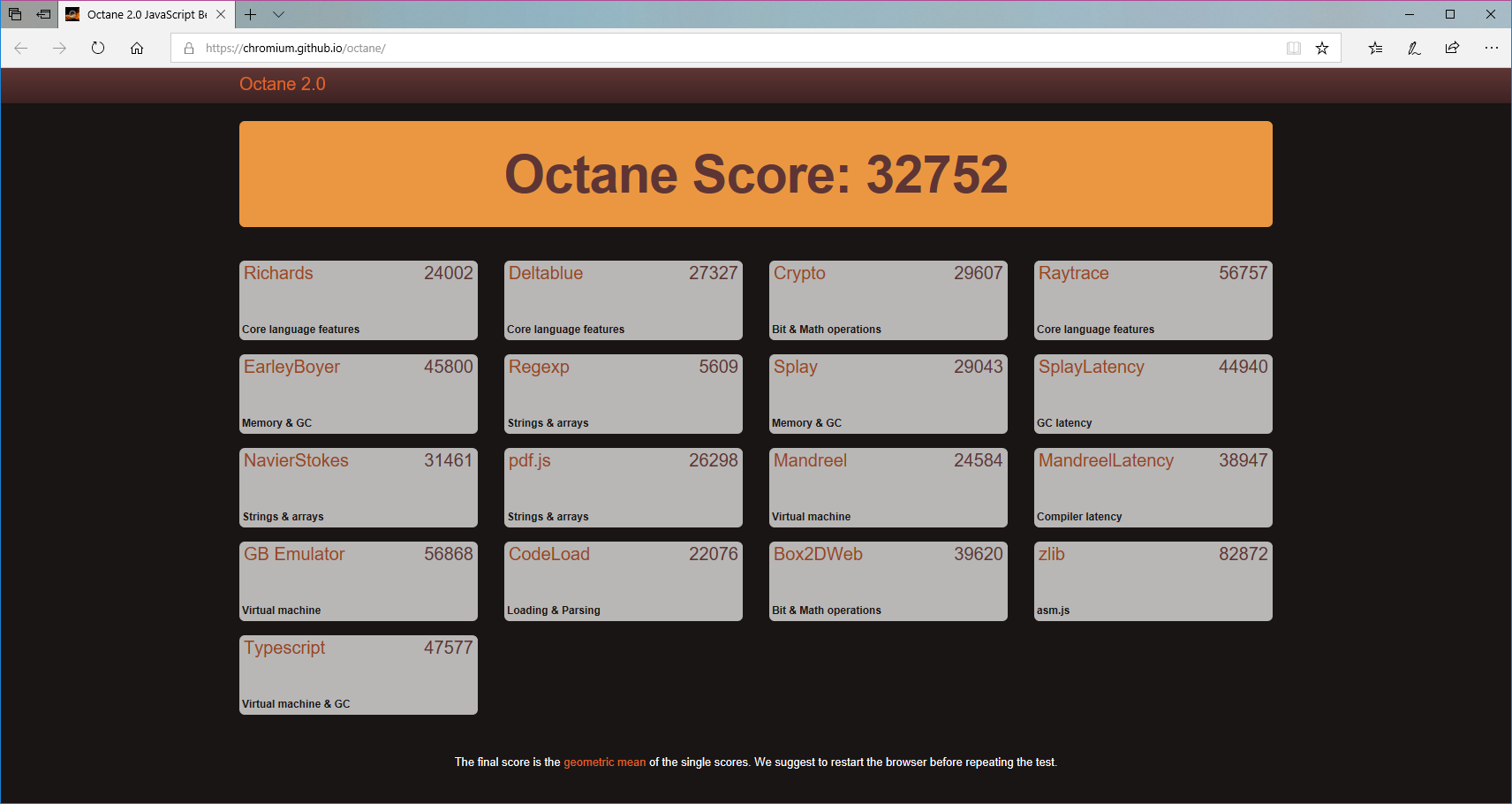Click the Splay benchmark name

pos(796,367)
